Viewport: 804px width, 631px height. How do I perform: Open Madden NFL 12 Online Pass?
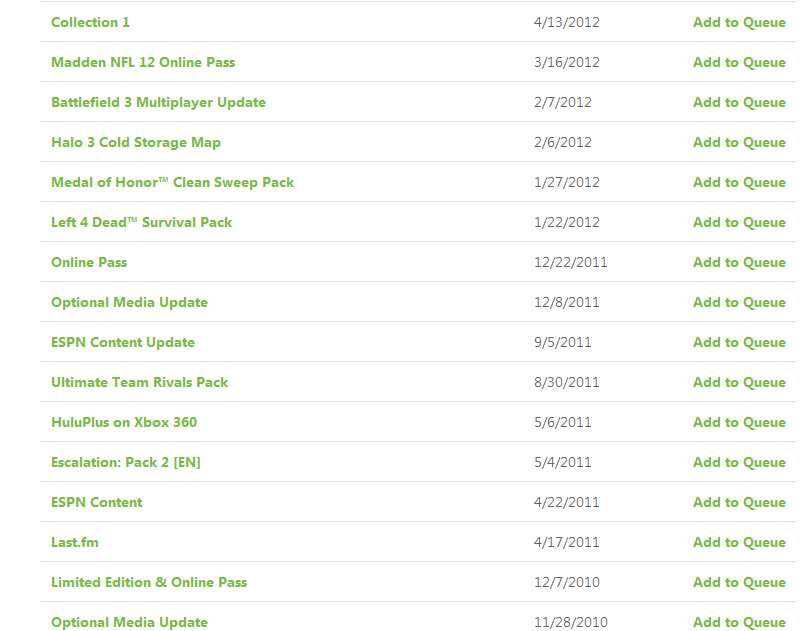143,63
